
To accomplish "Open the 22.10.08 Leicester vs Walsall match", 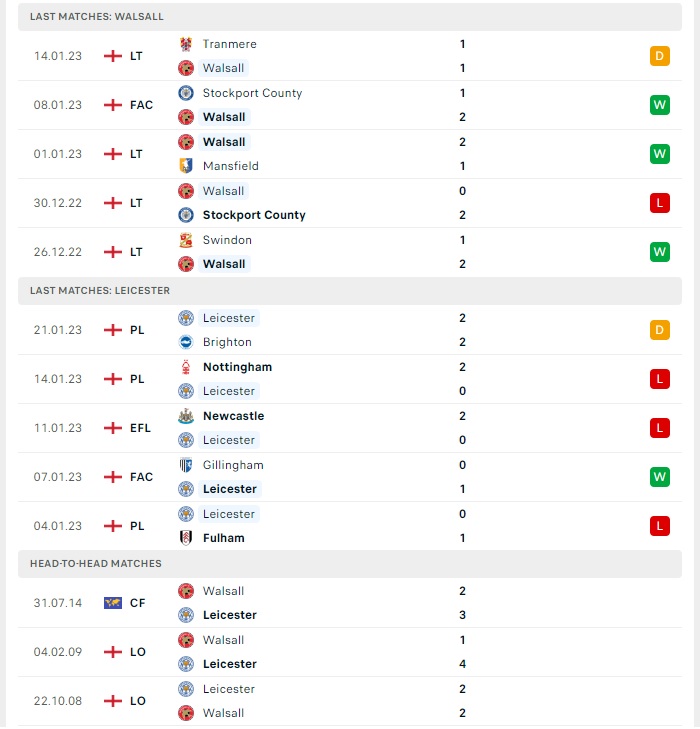I will (x=350, y=701).
